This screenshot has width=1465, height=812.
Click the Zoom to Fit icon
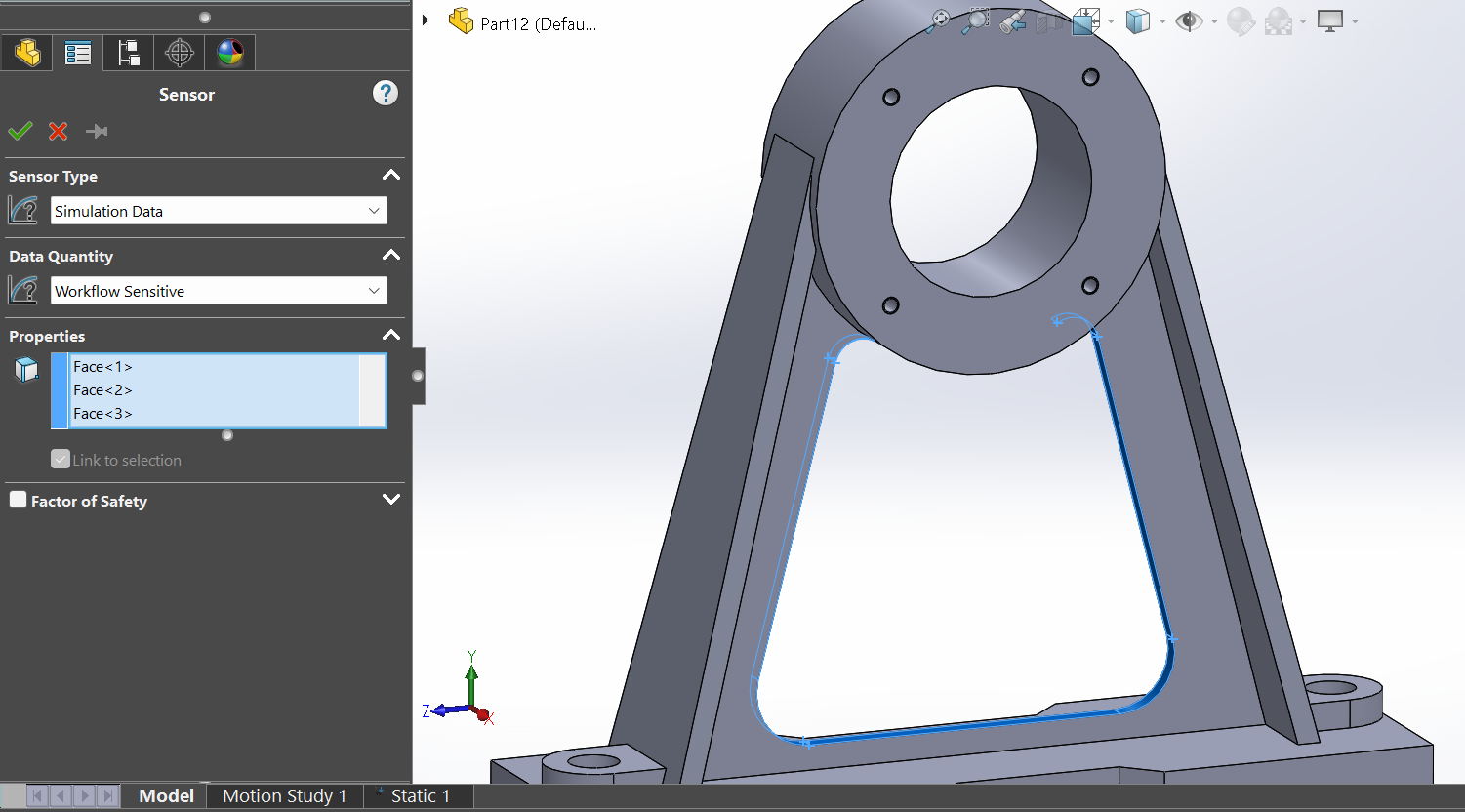coord(940,20)
